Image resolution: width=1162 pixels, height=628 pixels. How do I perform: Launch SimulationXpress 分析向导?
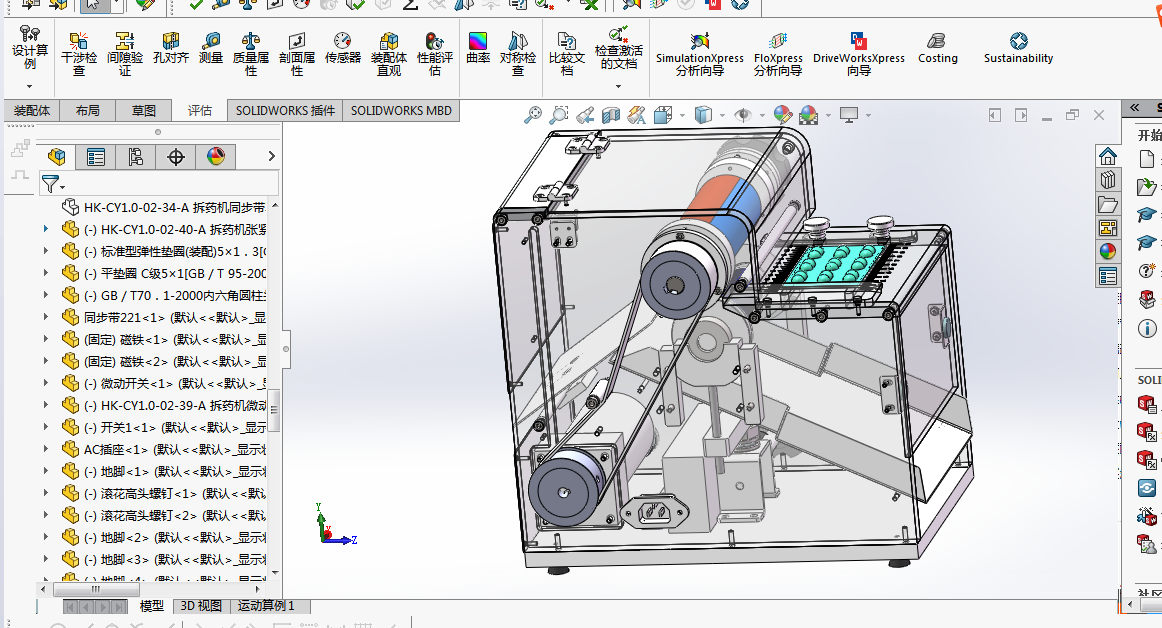pos(700,53)
